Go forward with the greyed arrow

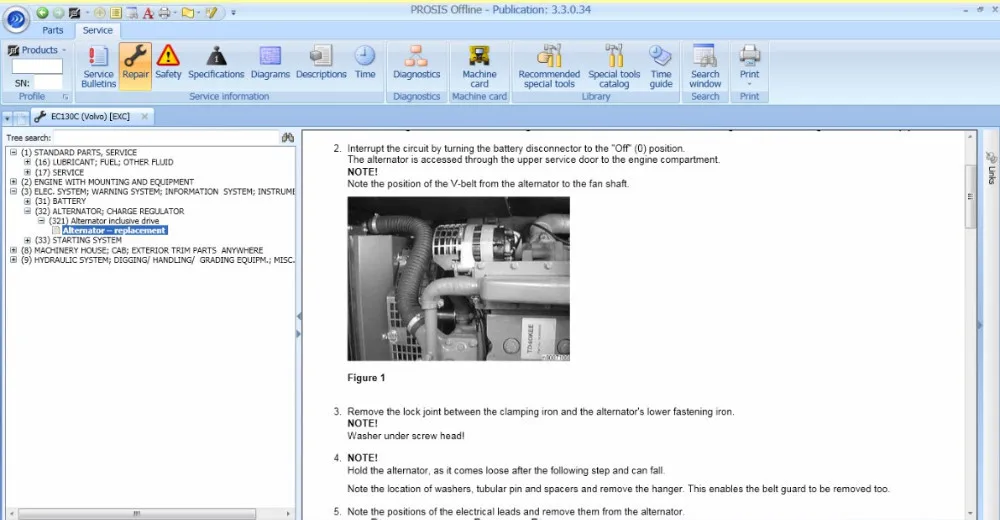click(x=58, y=13)
